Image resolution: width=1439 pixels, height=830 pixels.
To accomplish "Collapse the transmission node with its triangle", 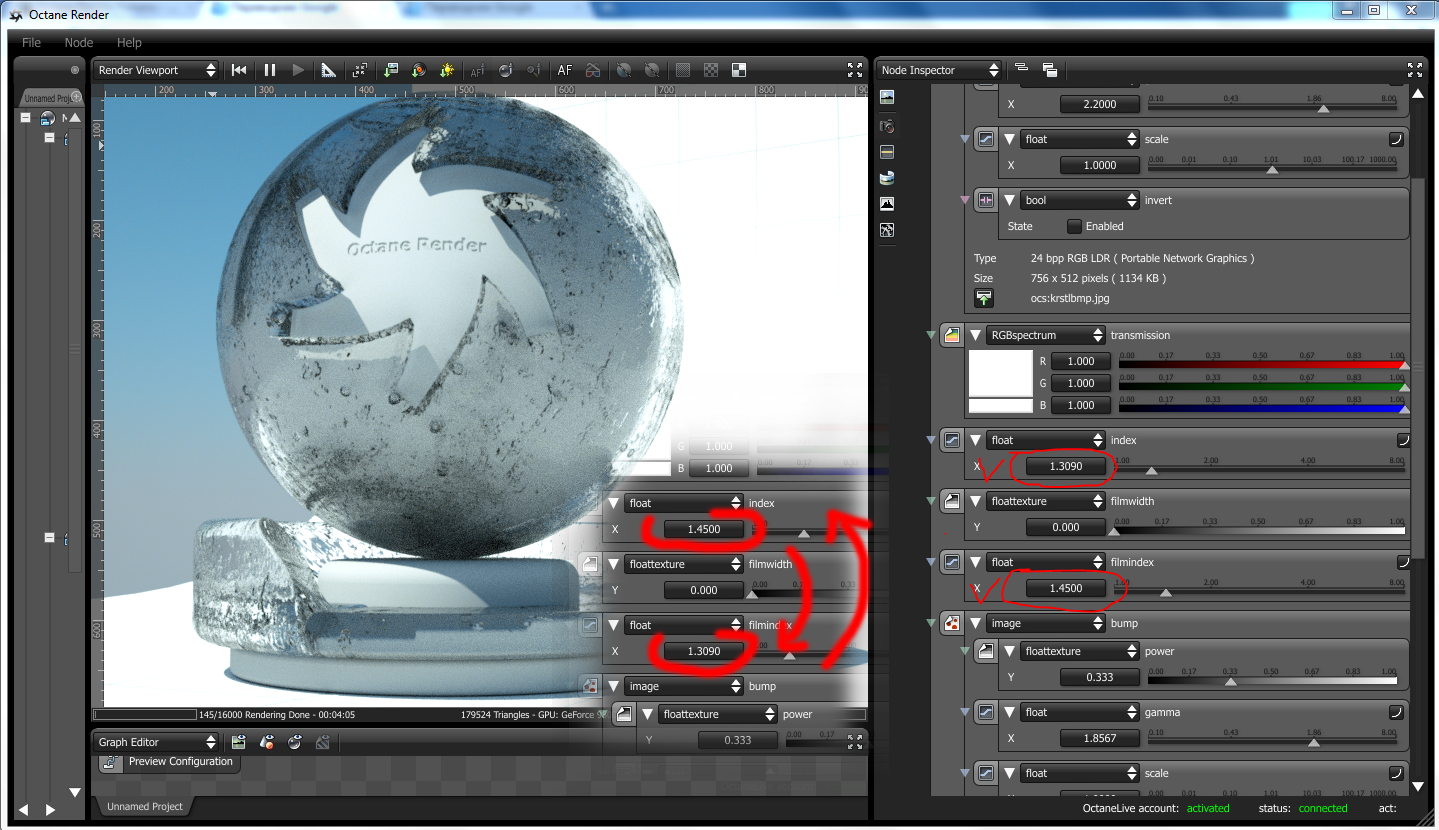I will (975, 335).
